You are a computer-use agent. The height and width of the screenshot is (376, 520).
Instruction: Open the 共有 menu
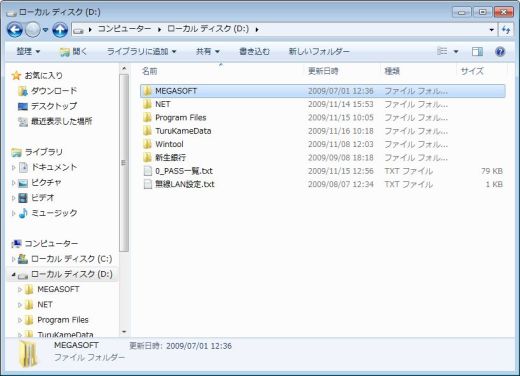click(x=208, y=51)
